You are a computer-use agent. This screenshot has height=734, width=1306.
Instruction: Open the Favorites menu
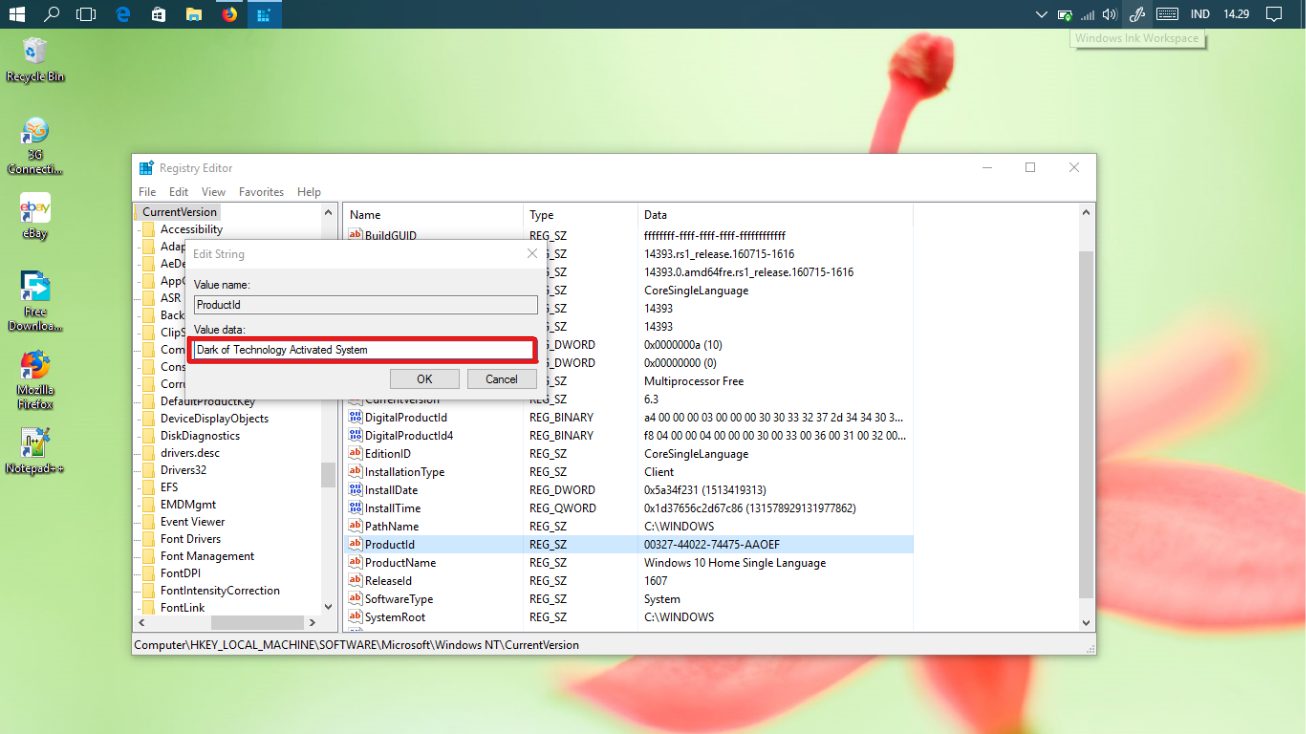(x=260, y=191)
